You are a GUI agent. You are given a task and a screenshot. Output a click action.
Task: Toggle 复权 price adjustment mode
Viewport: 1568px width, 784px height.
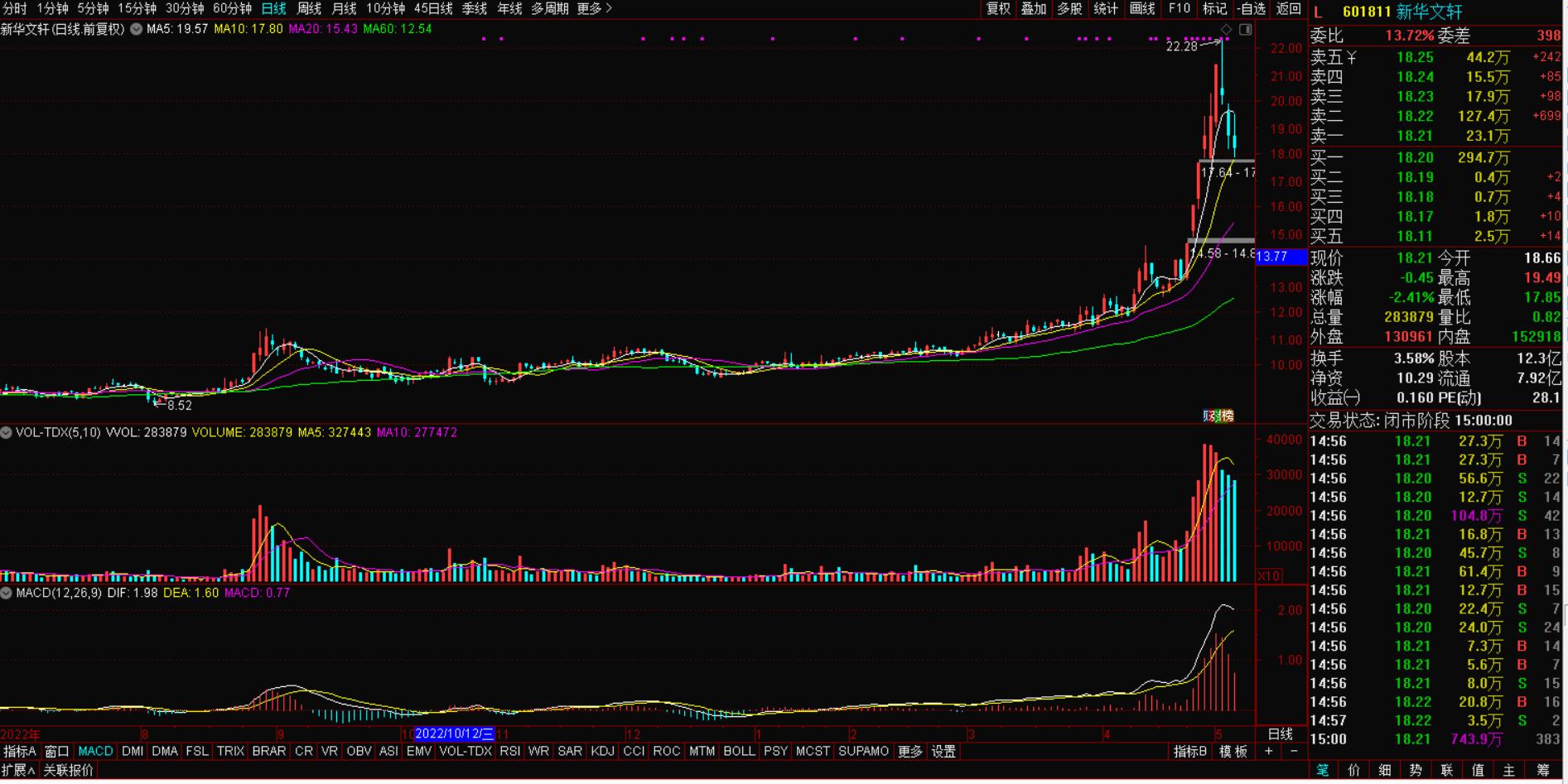999,9
